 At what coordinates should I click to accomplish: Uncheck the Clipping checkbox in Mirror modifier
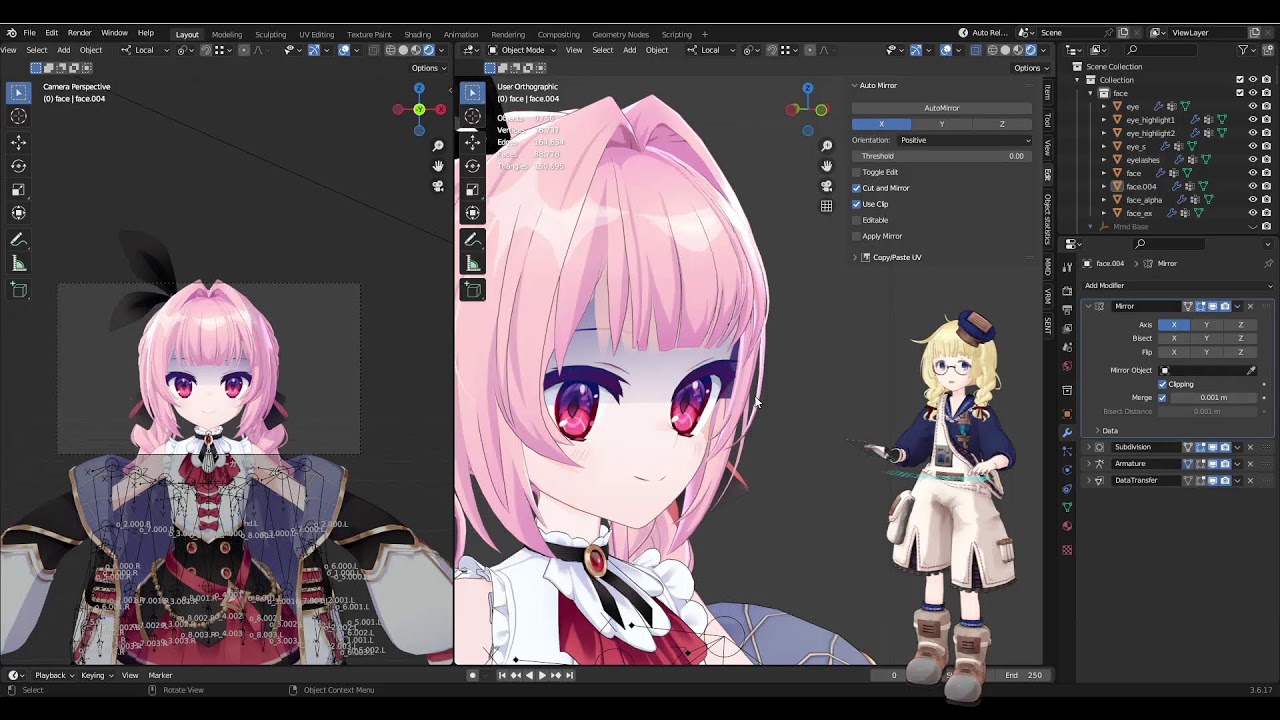click(1162, 384)
